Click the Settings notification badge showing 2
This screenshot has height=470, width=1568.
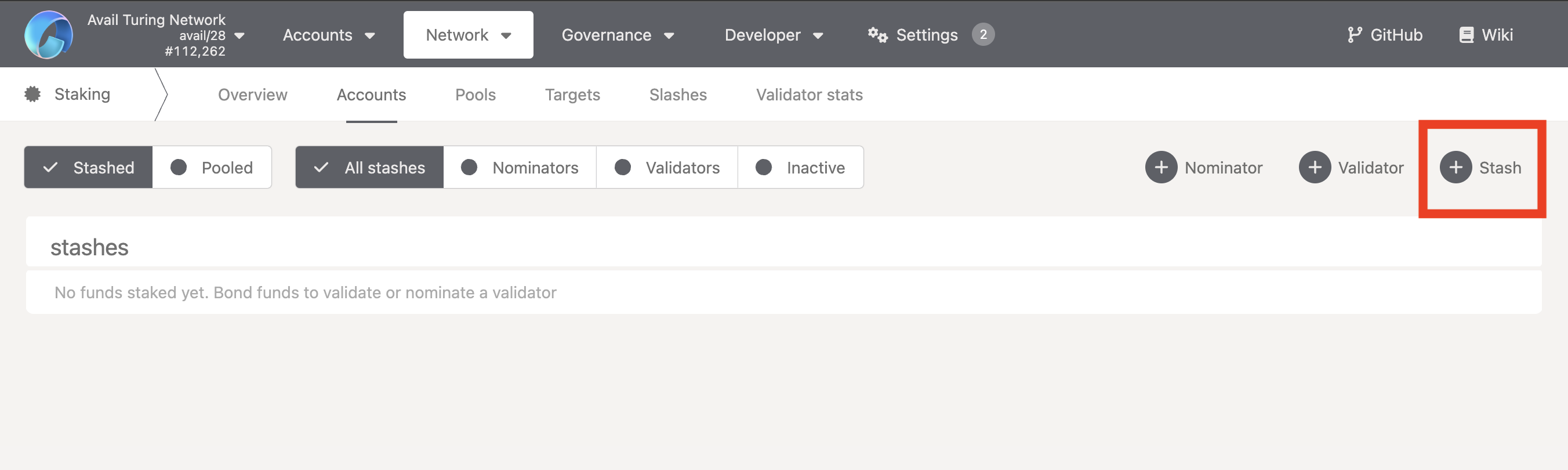(982, 35)
